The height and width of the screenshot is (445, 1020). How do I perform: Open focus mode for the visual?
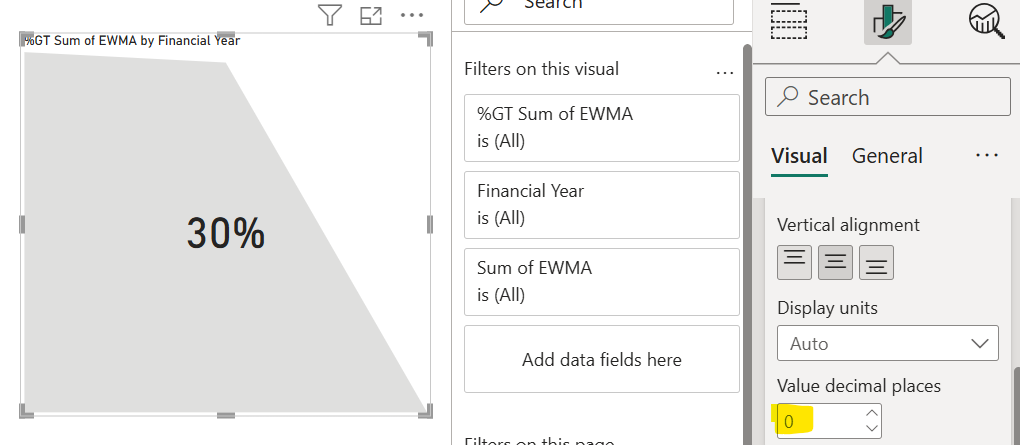tap(371, 16)
